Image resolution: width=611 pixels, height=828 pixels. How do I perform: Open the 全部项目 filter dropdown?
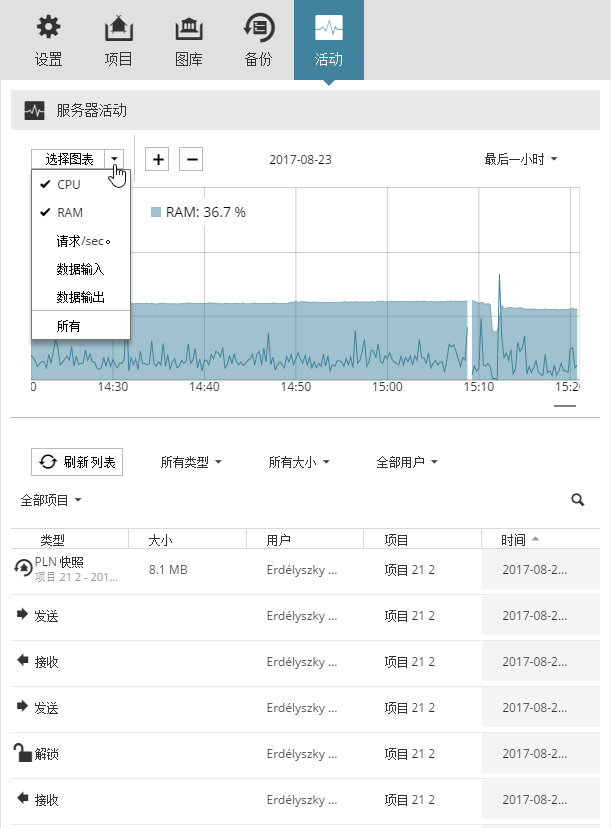point(51,500)
